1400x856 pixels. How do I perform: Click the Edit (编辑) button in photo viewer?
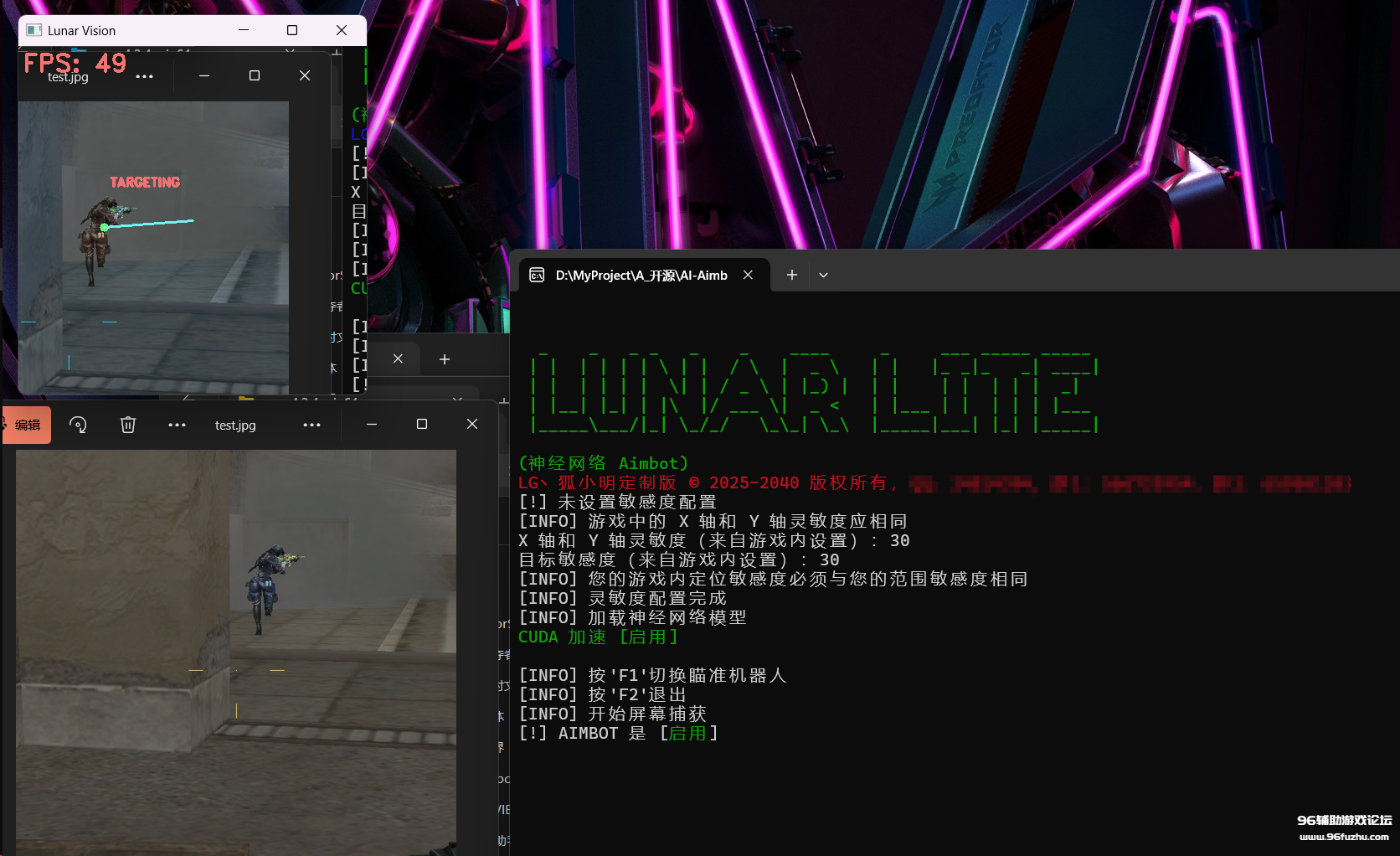(25, 425)
